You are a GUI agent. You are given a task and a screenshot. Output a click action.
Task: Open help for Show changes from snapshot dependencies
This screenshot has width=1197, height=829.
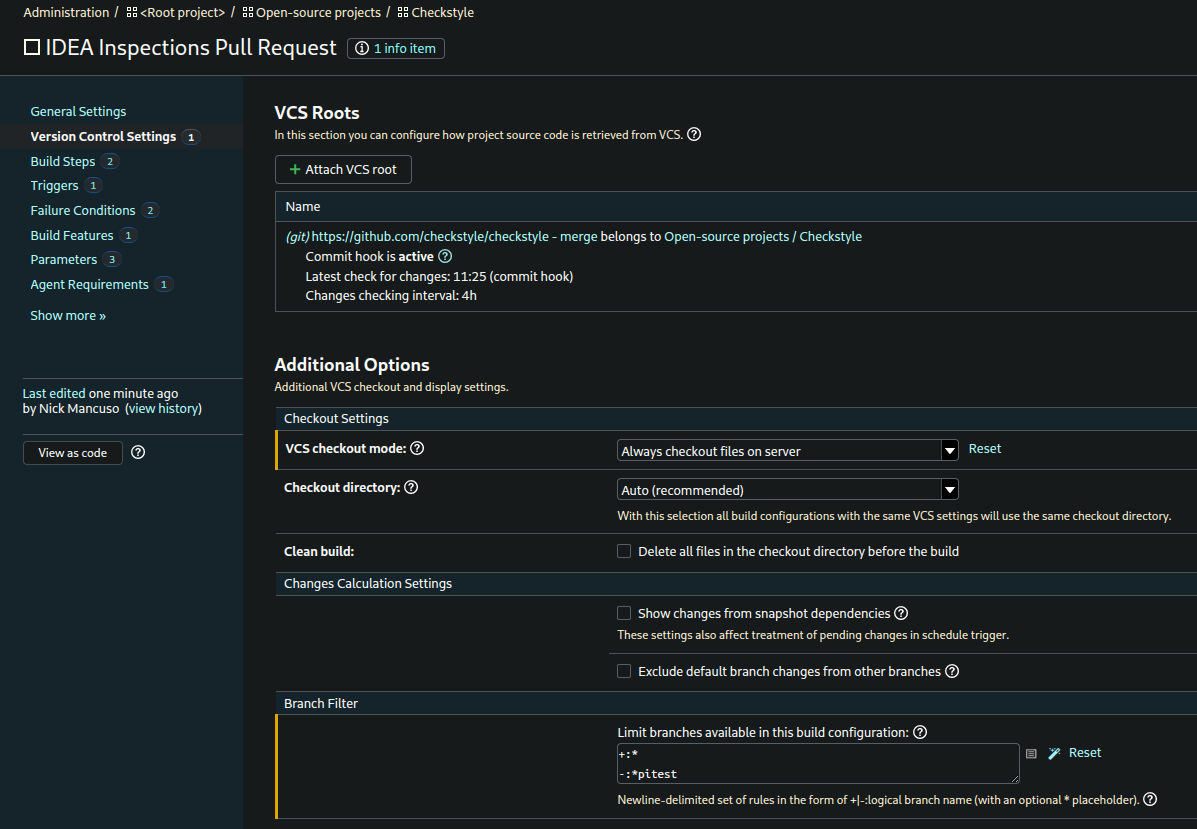point(901,613)
